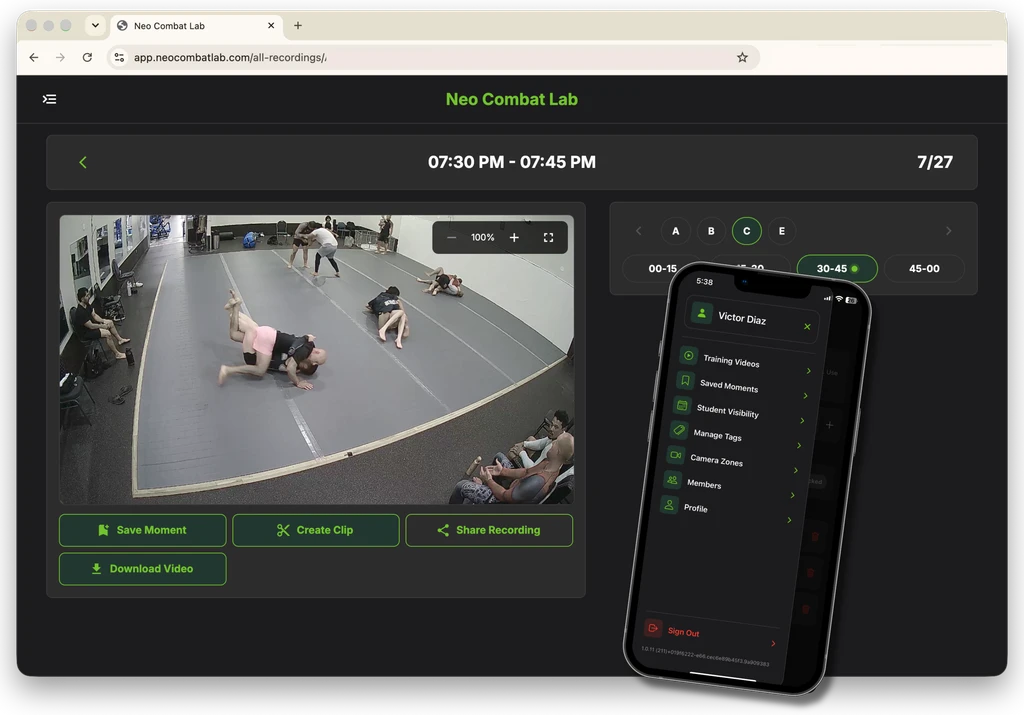1024x715 pixels.
Task: Click the 100% zoom level text
Action: click(483, 238)
